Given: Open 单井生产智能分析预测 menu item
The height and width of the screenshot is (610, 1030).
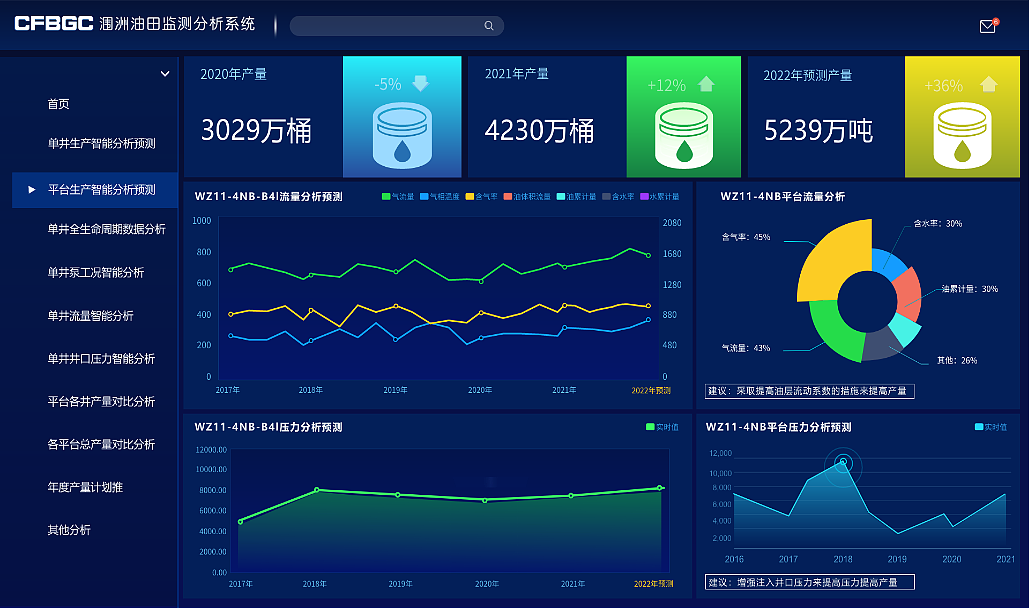Looking at the screenshot, I should click(101, 143).
